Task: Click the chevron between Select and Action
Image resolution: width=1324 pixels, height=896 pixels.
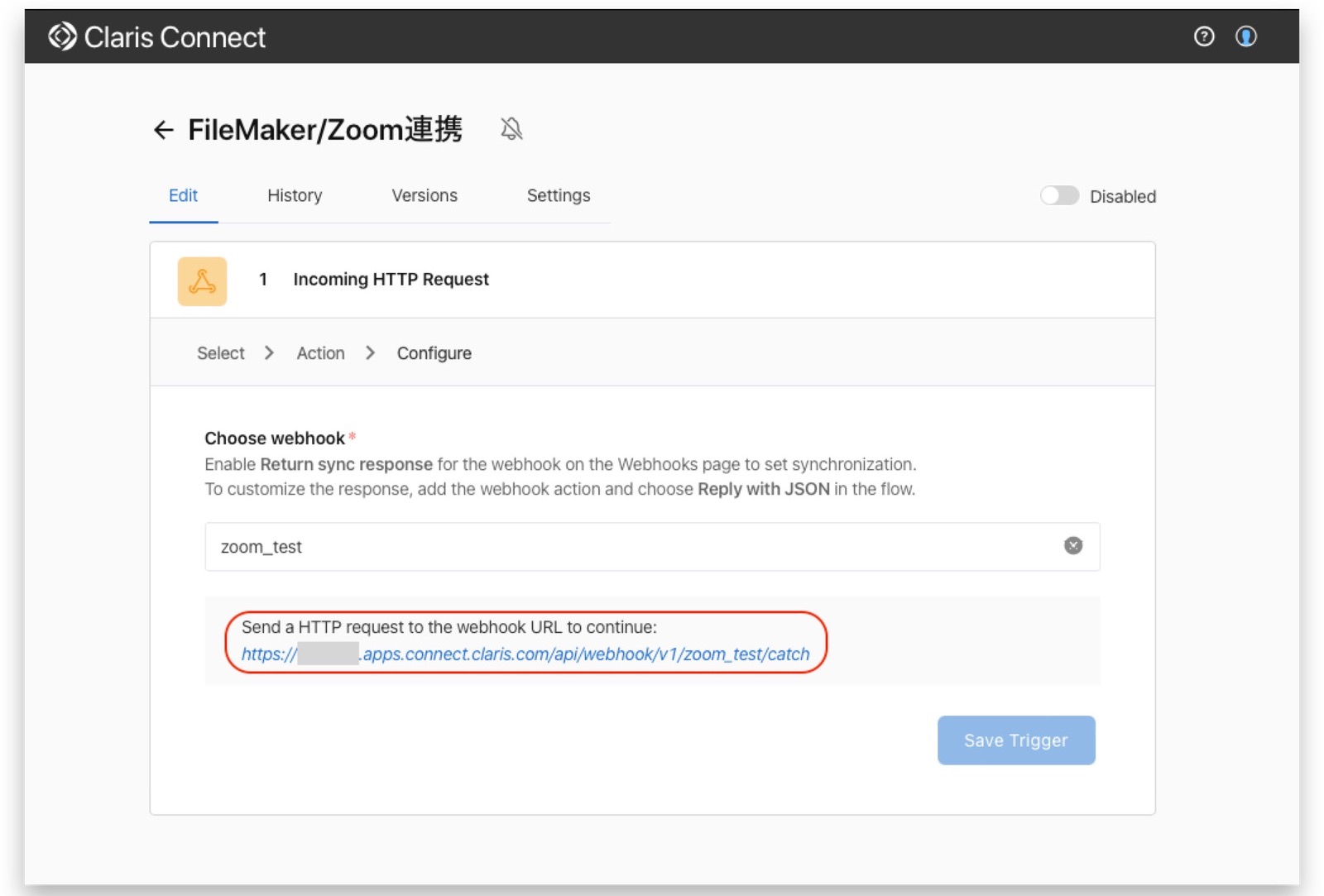Action: coord(269,352)
